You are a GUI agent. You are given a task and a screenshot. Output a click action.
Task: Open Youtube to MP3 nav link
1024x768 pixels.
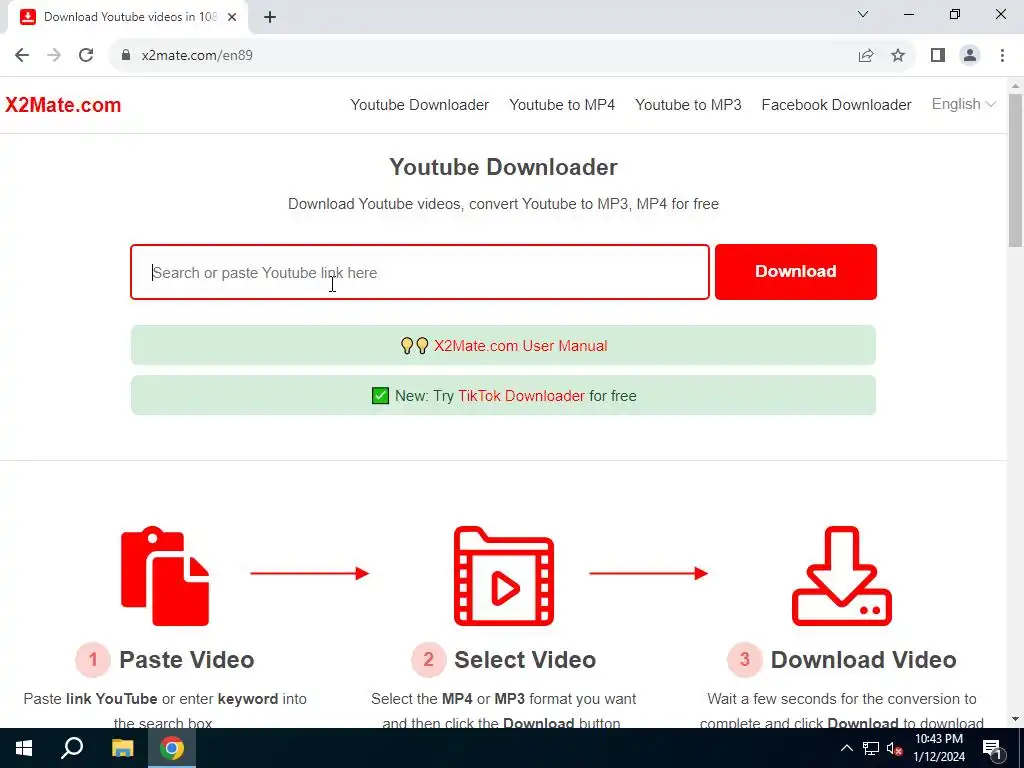tap(688, 105)
